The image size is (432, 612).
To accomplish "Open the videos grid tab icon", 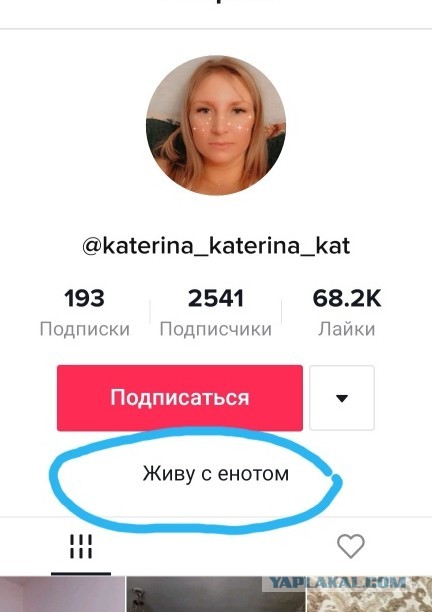I will click(81, 546).
